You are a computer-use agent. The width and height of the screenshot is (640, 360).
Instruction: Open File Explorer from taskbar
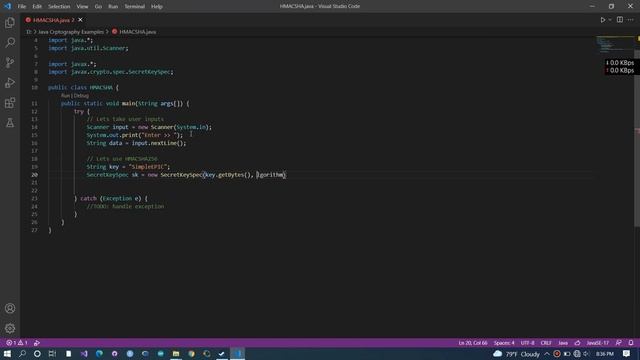pyautogui.click(x=176, y=353)
